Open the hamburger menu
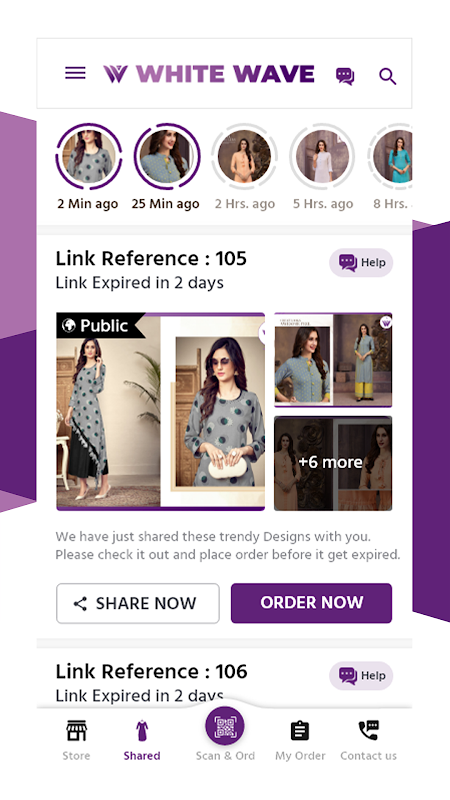The height and width of the screenshot is (800, 450). click(x=75, y=73)
